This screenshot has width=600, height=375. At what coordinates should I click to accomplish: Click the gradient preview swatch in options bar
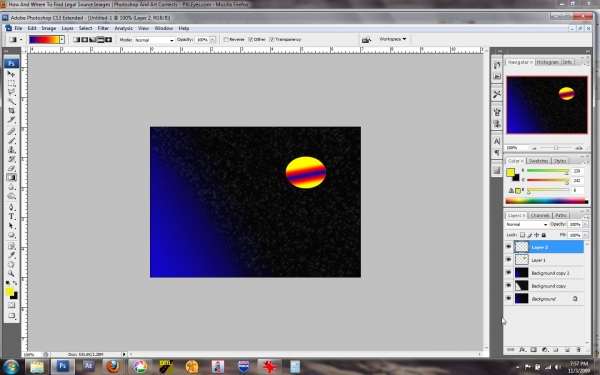pos(44,39)
